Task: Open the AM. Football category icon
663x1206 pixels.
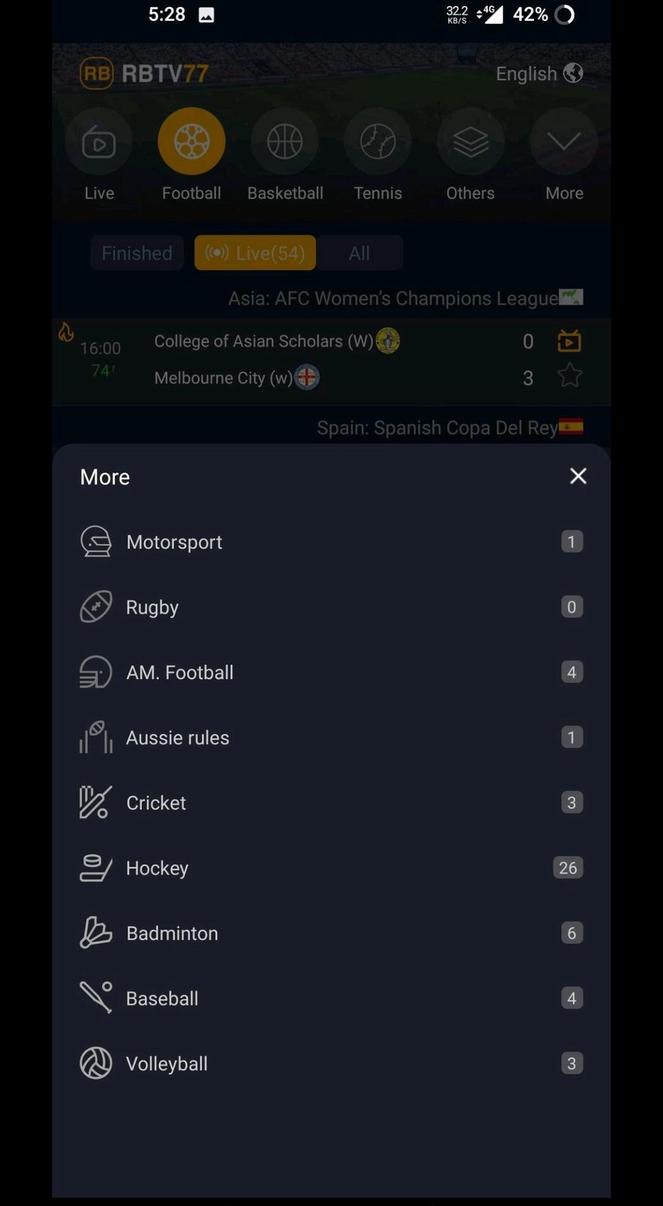Action: tap(95, 672)
